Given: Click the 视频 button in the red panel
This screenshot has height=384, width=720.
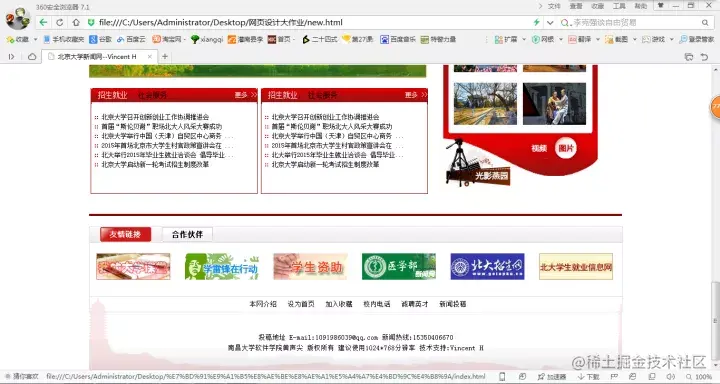Looking at the screenshot, I should 539,148.
